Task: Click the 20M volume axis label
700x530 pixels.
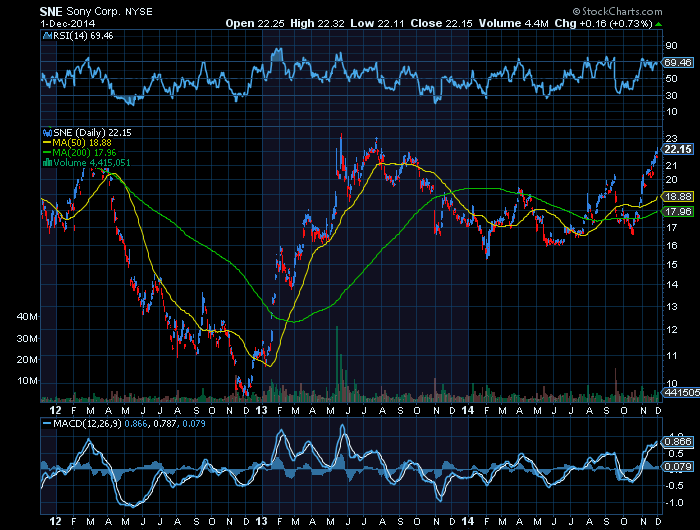Action: [27, 359]
